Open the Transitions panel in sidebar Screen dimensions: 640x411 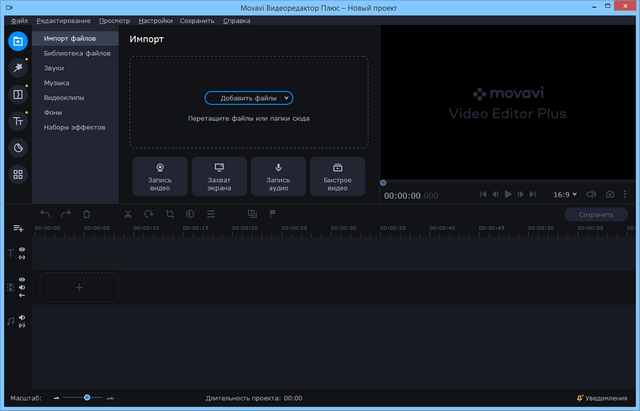click(x=17, y=94)
